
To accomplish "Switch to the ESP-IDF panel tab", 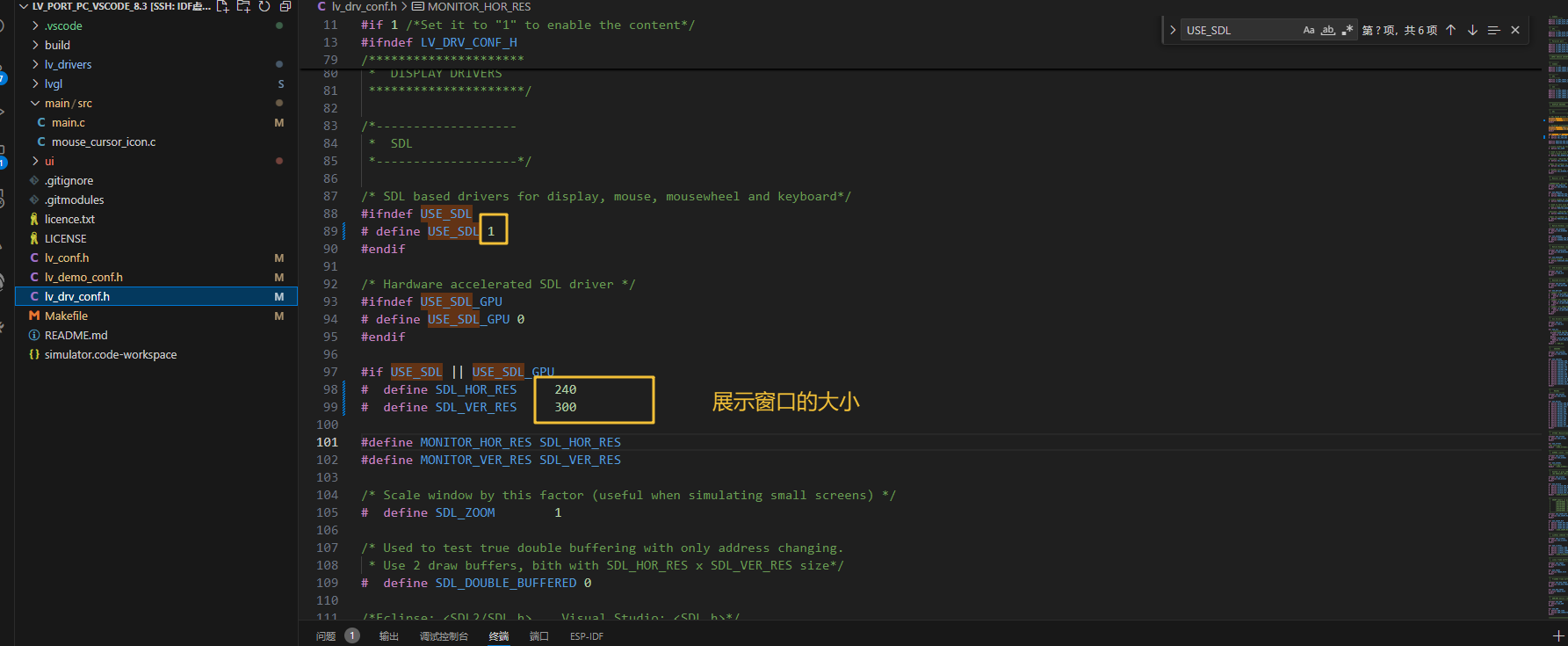I will (587, 636).
